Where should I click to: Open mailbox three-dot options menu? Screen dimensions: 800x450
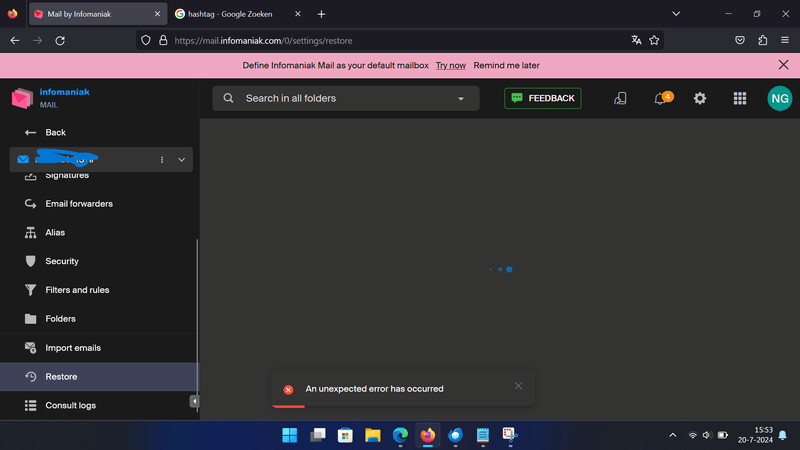click(162, 160)
